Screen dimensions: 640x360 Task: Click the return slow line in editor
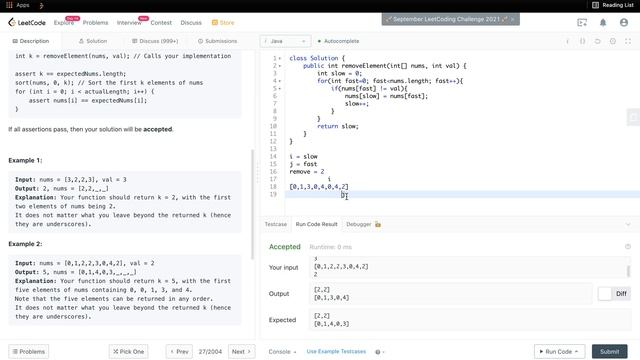click(x=338, y=126)
